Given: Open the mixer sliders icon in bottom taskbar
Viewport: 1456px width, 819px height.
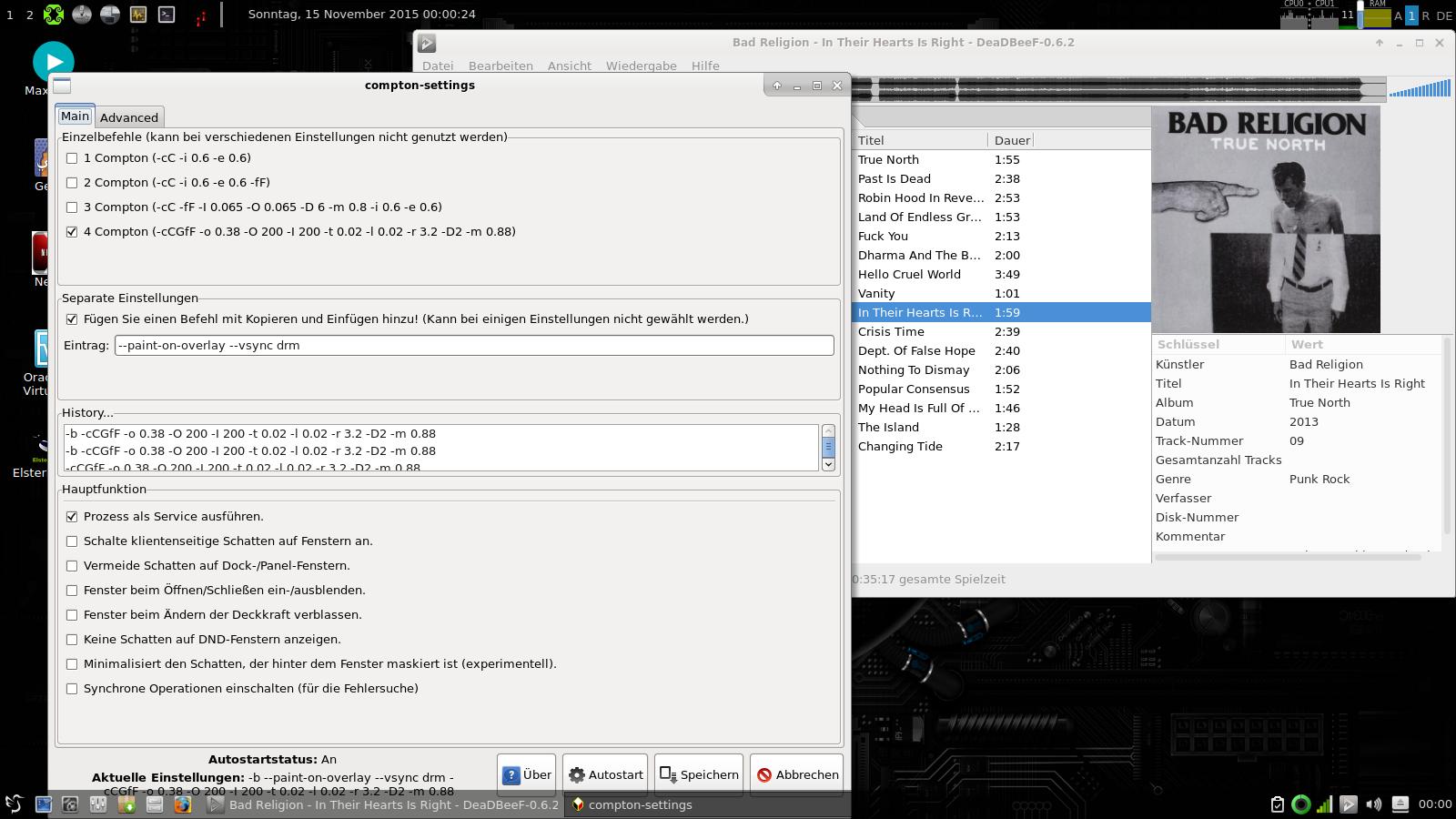Looking at the screenshot, I should [x=98, y=804].
